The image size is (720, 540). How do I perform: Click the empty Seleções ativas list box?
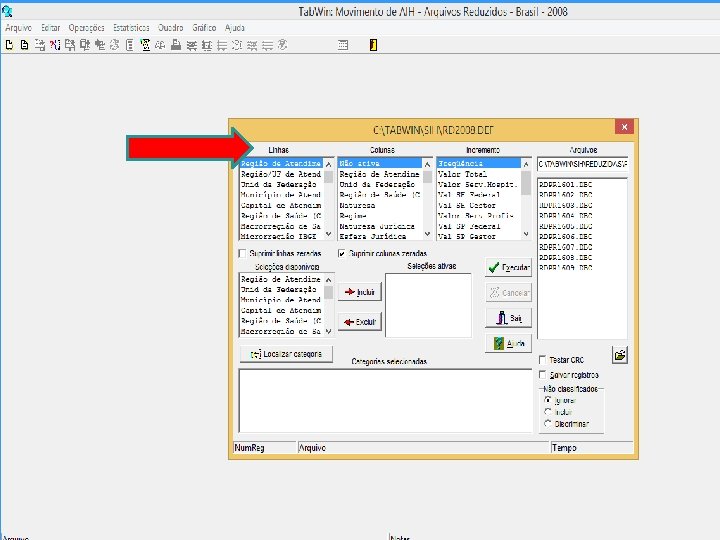click(428, 306)
